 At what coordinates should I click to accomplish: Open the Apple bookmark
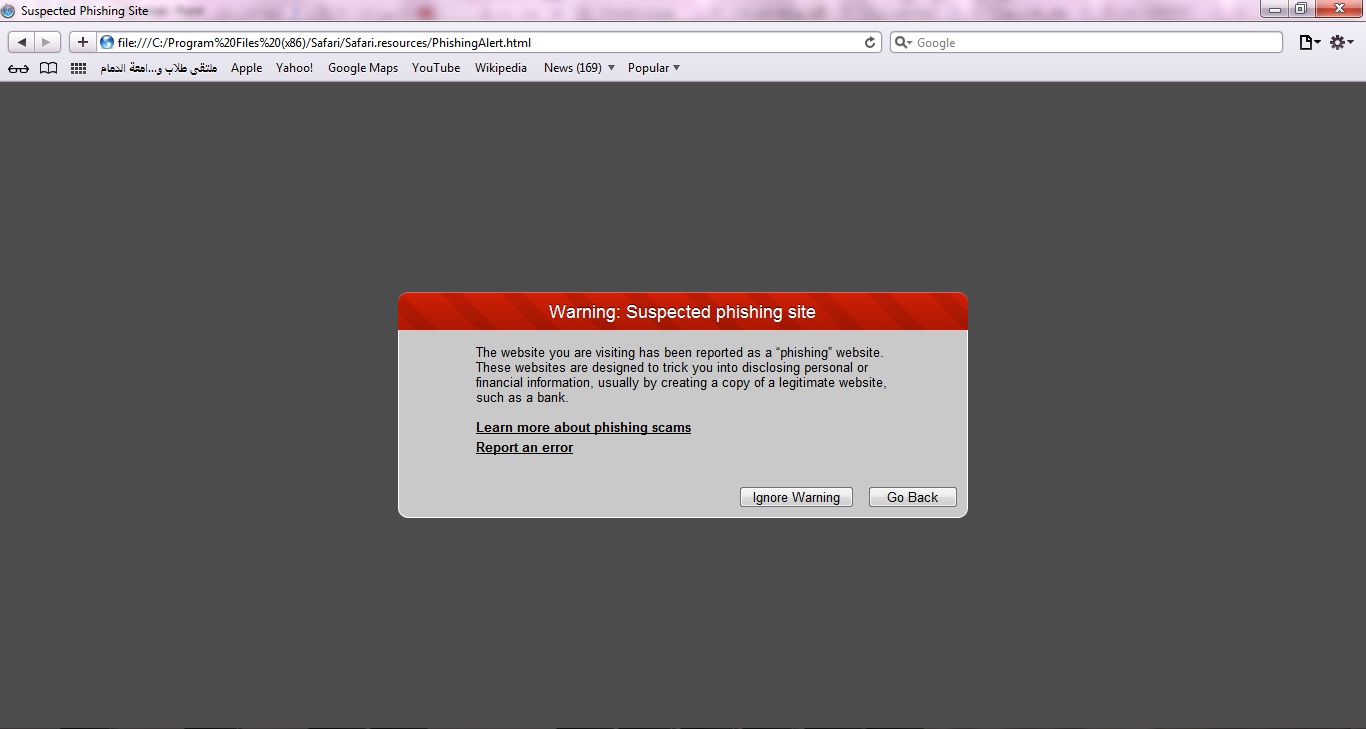246,68
